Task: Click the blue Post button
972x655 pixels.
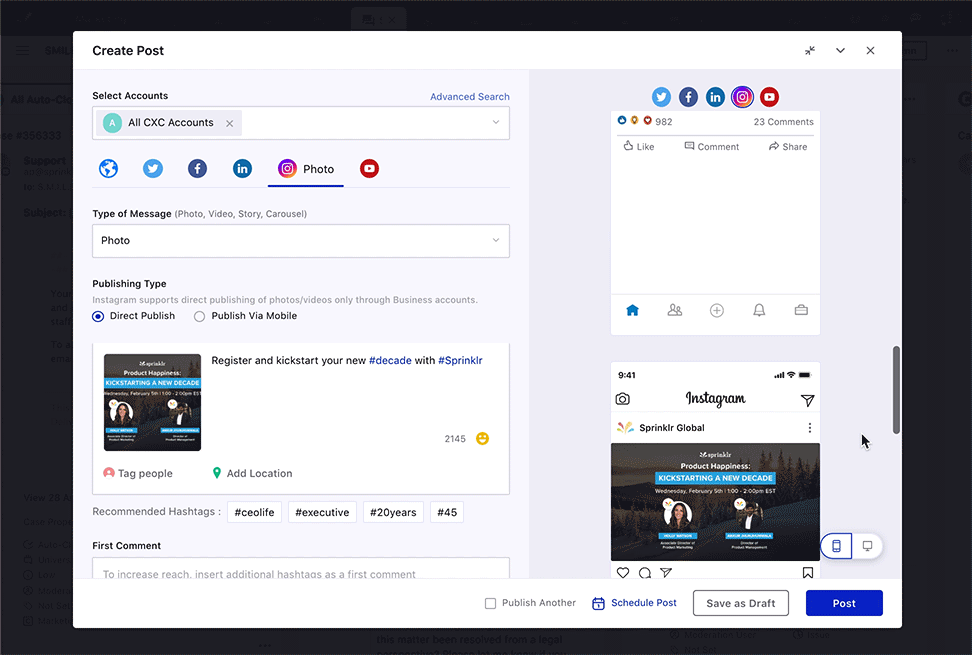Action: (x=844, y=603)
